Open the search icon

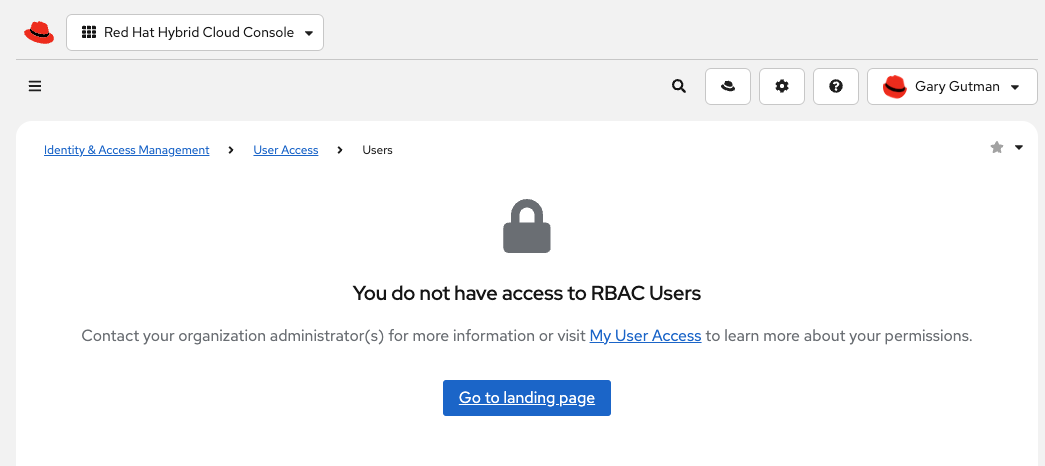coord(679,86)
